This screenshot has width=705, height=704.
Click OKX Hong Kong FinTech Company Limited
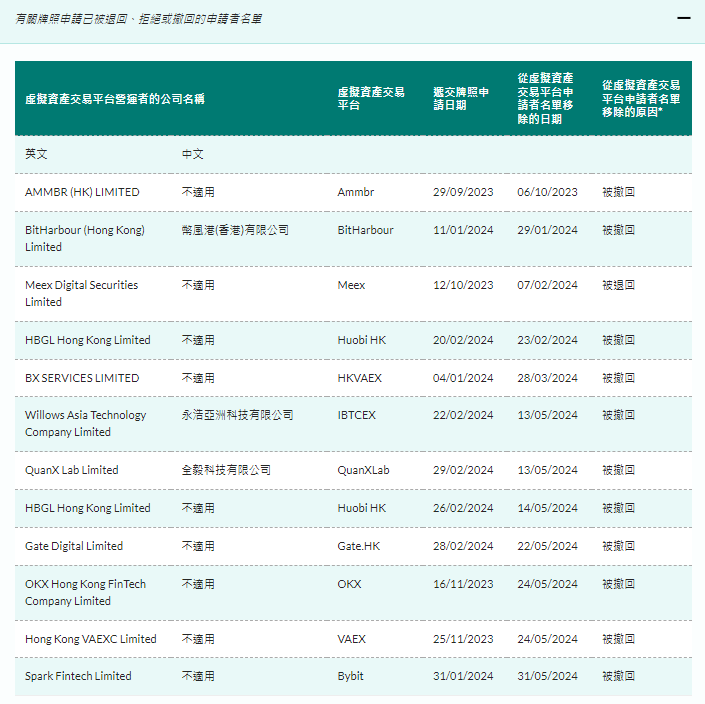85,592
